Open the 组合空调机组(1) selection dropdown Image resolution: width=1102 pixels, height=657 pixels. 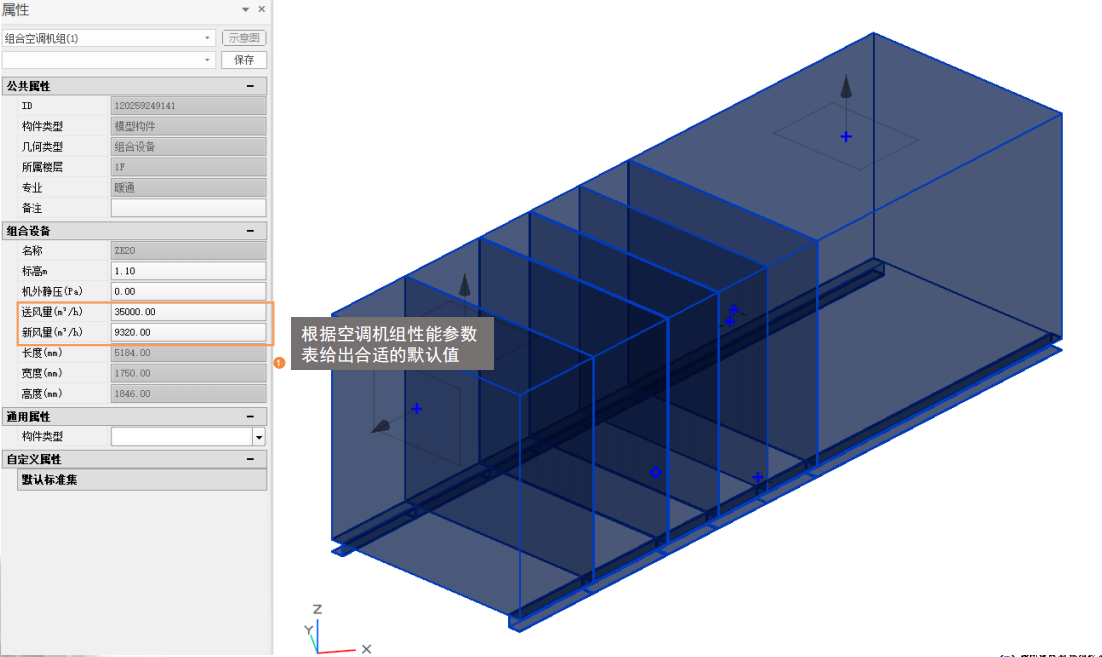coord(109,38)
